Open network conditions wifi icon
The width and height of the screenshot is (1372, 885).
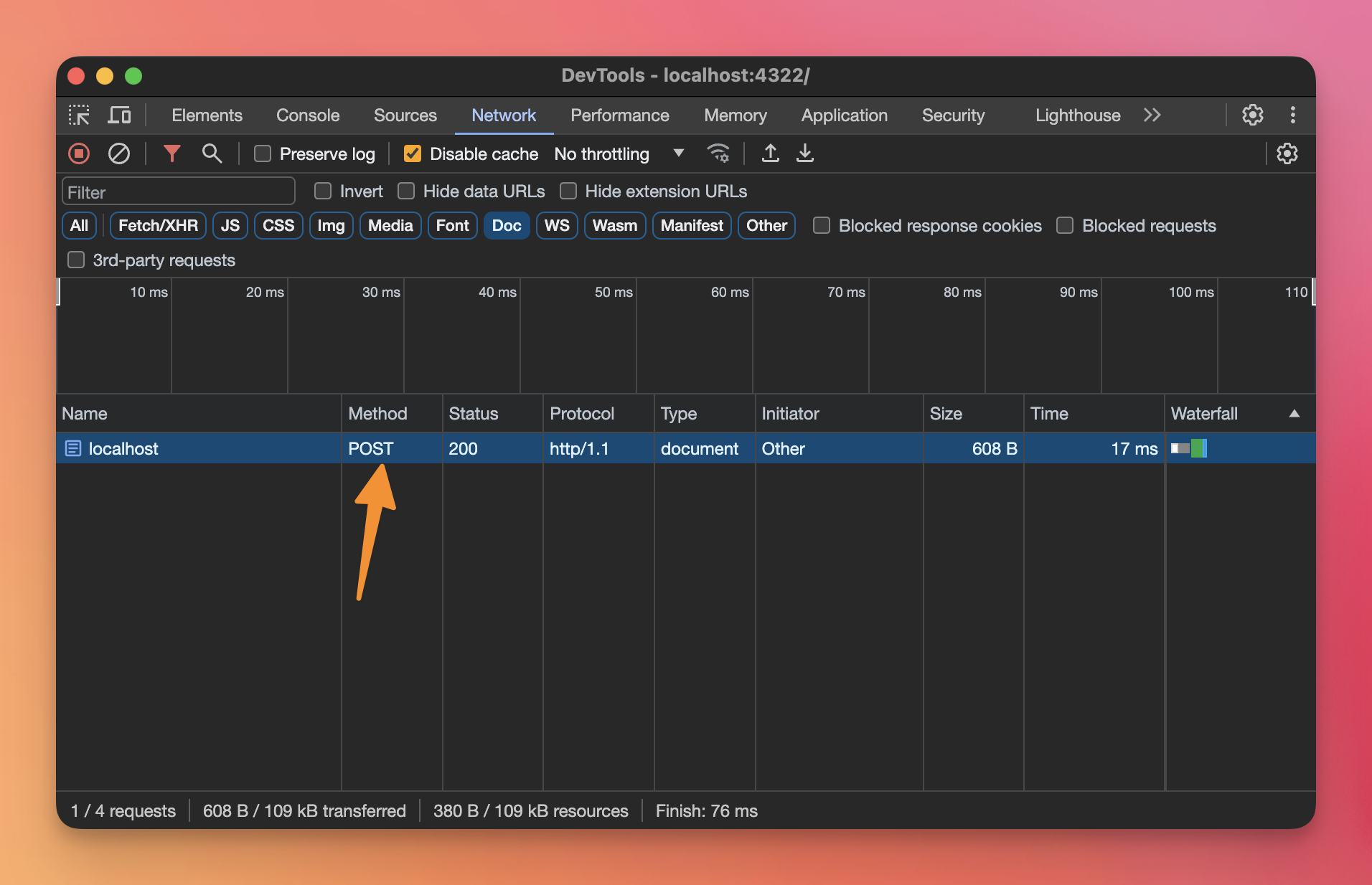pyautogui.click(x=718, y=153)
